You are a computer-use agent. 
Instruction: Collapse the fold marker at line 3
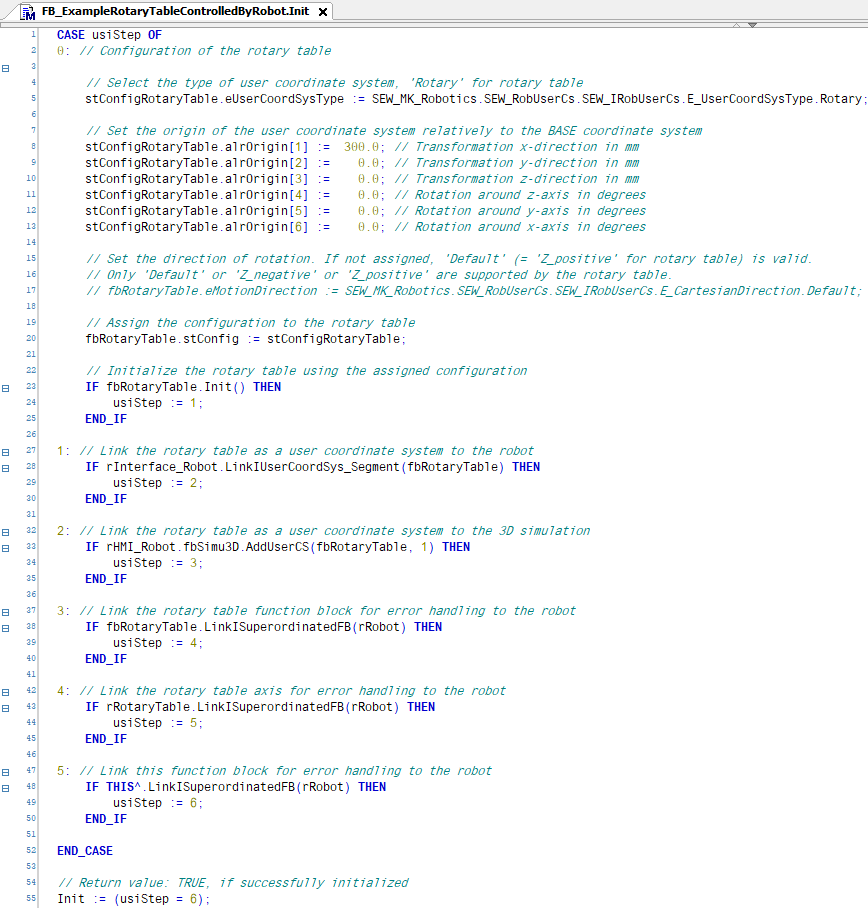(x=6, y=67)
